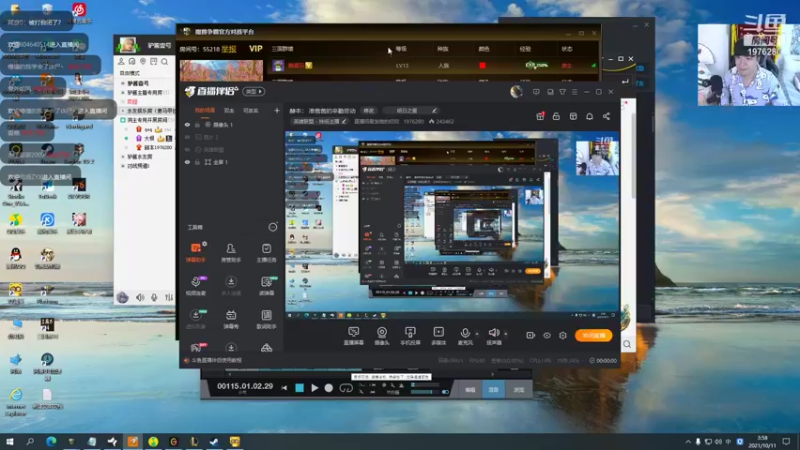
Task: Click the red color square in the player row
Action: pyautogui.click(x=482, y=65)
